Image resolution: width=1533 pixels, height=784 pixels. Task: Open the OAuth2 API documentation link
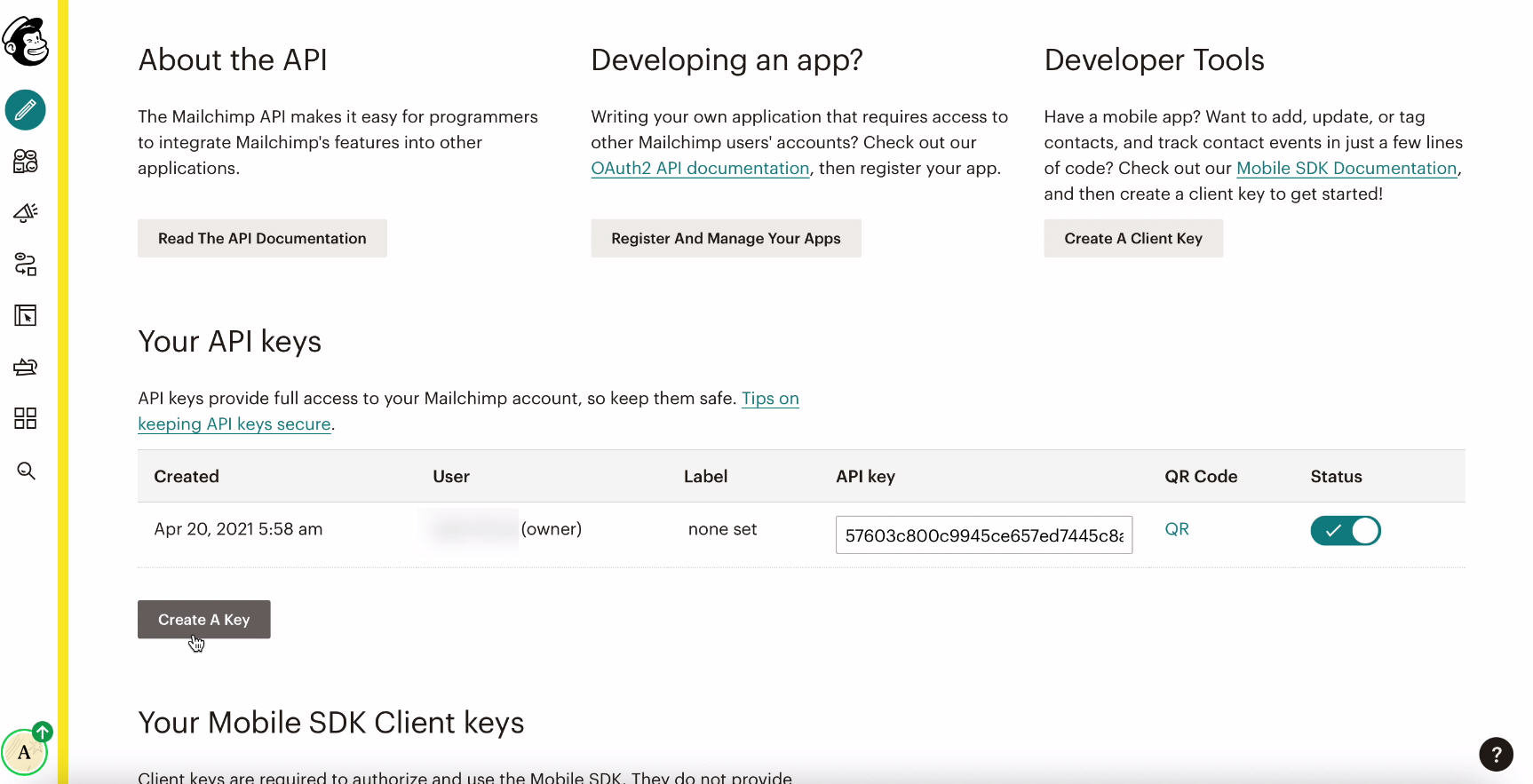700,168
